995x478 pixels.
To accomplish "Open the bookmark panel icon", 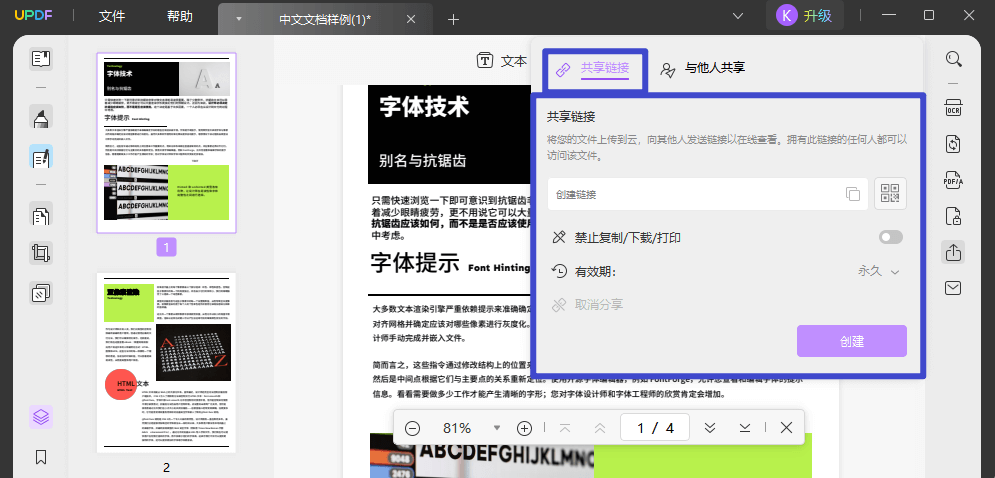I will coord(41,456).
